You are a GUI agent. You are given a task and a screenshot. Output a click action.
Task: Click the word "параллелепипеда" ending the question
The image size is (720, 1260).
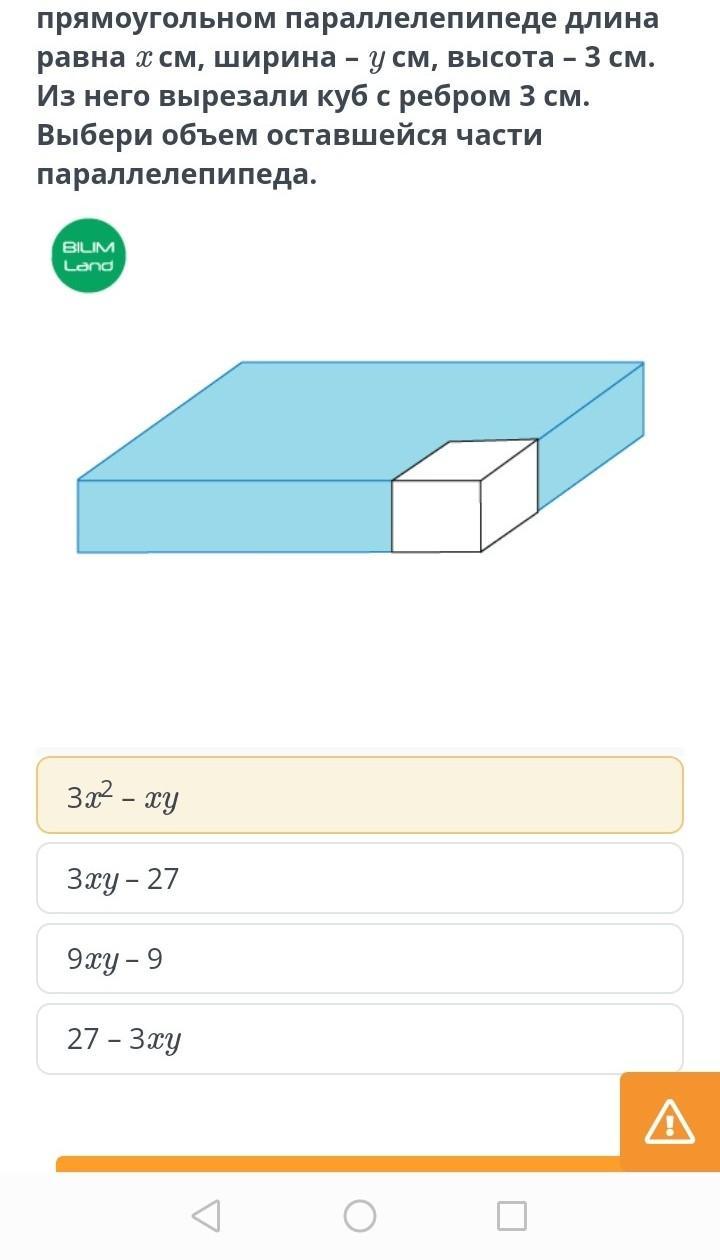(x=176, y=174)
